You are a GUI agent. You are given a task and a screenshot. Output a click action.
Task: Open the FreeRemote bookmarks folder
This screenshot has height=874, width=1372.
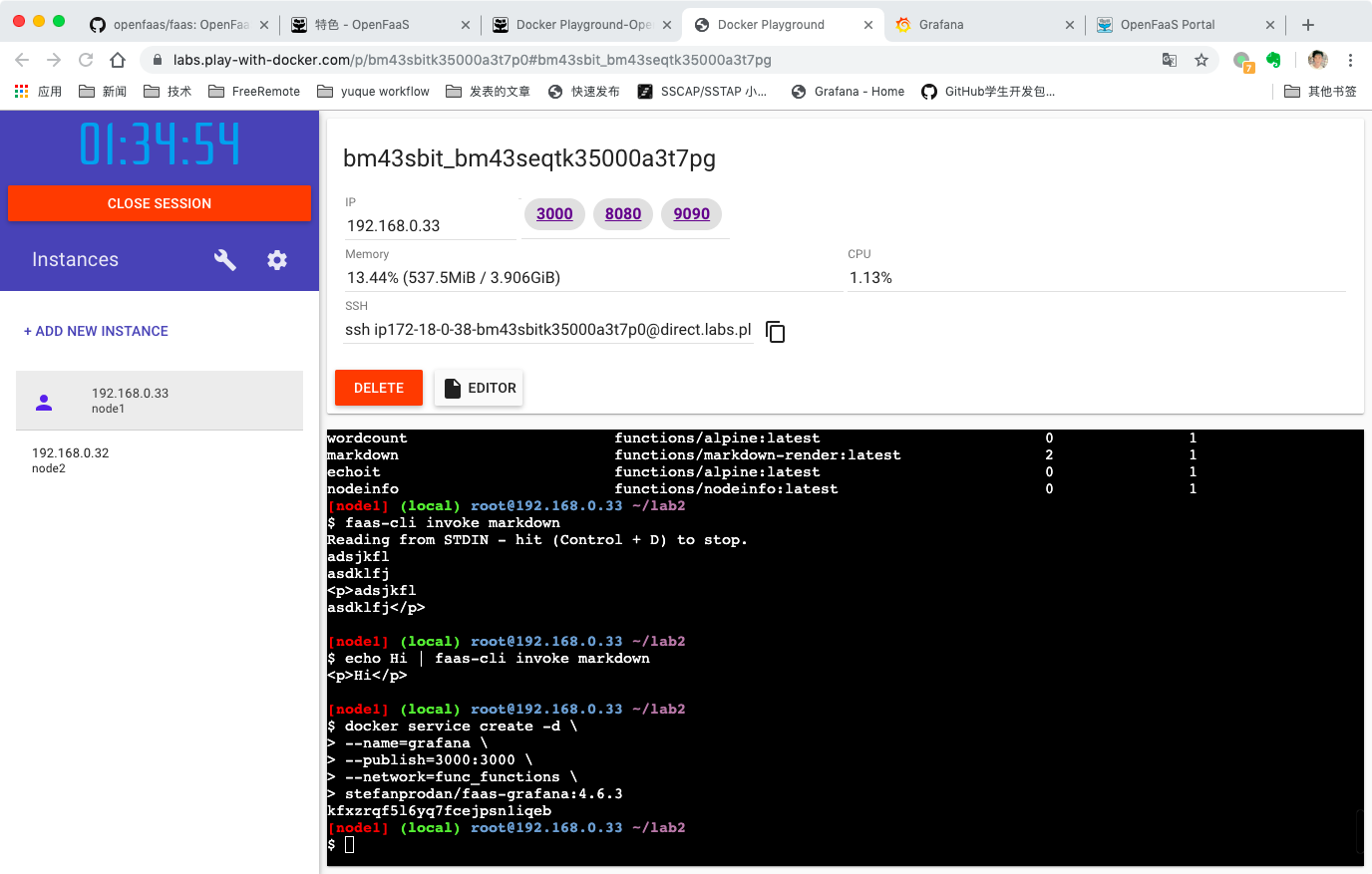point(254,91)
